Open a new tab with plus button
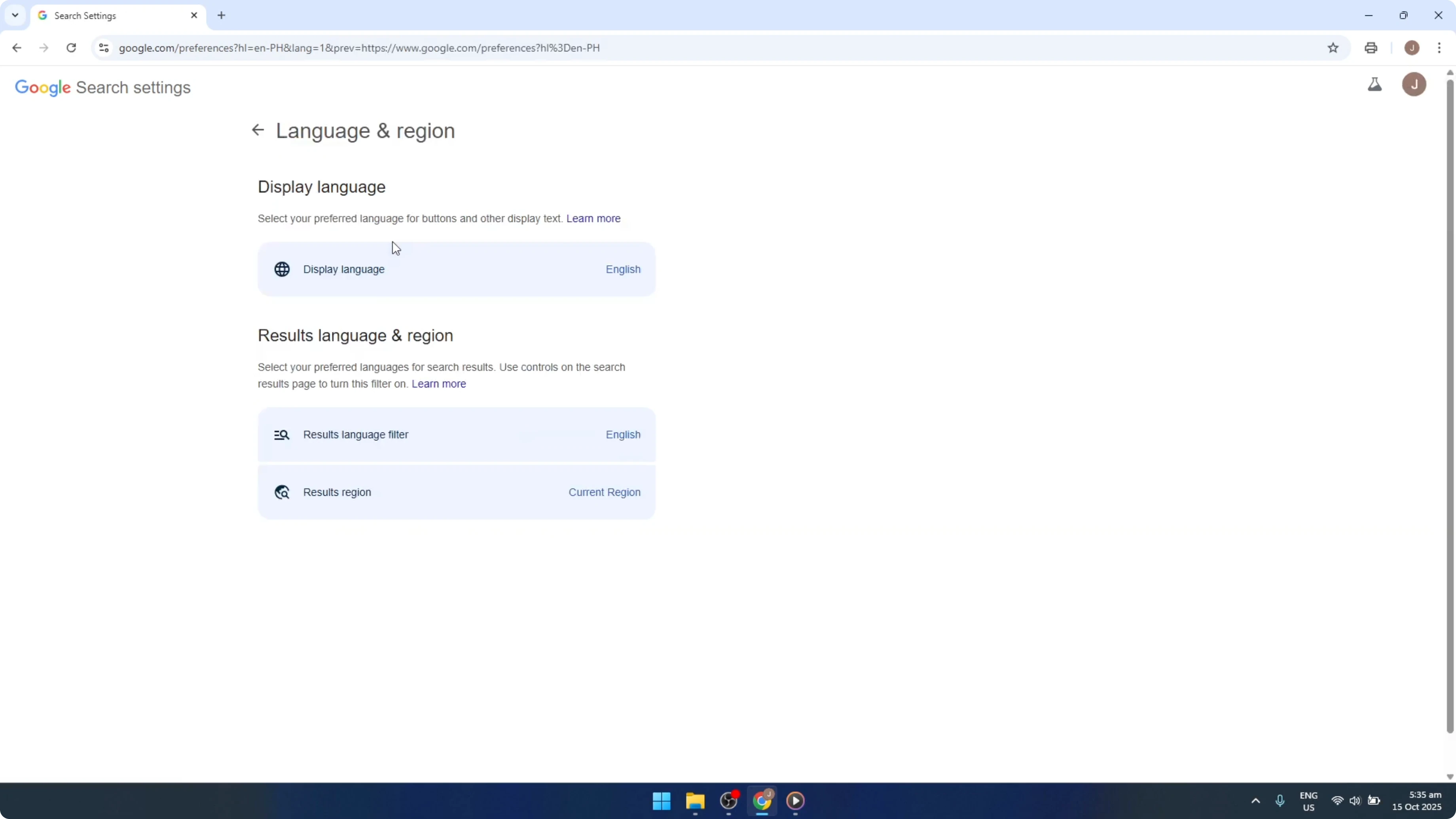1456x819 pixels. [222, 15]
